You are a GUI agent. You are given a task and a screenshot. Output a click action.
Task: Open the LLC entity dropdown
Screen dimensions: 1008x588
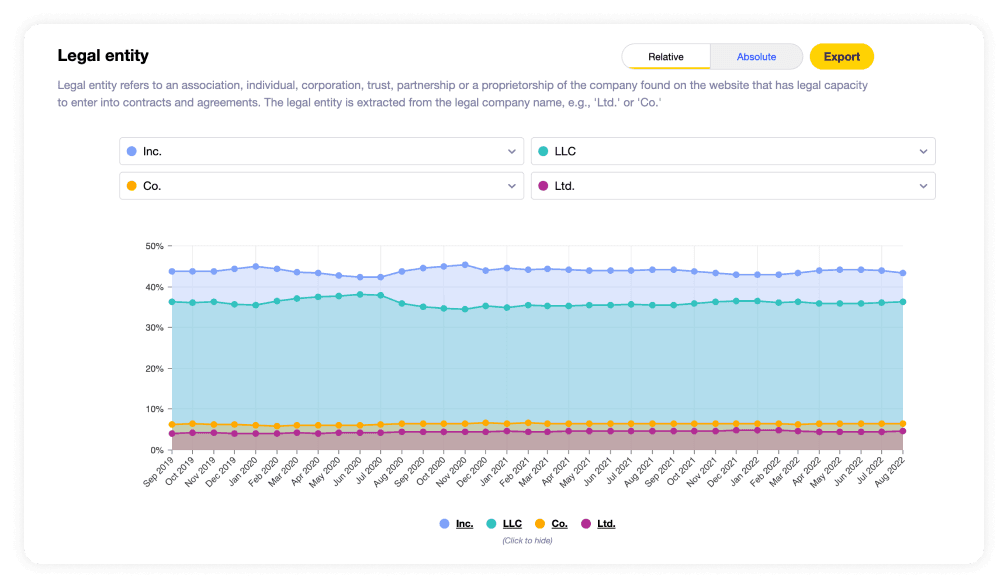pos(733,151)
